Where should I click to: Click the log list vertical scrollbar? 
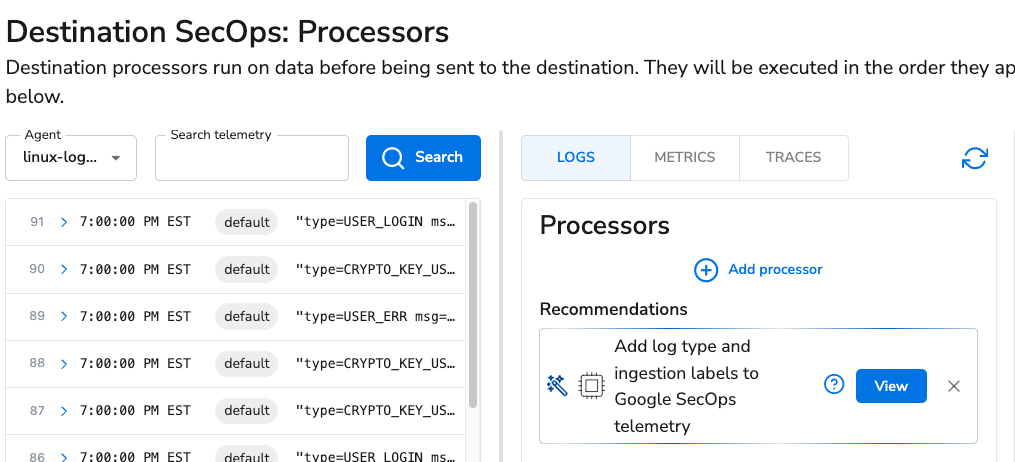pos(473,305)
